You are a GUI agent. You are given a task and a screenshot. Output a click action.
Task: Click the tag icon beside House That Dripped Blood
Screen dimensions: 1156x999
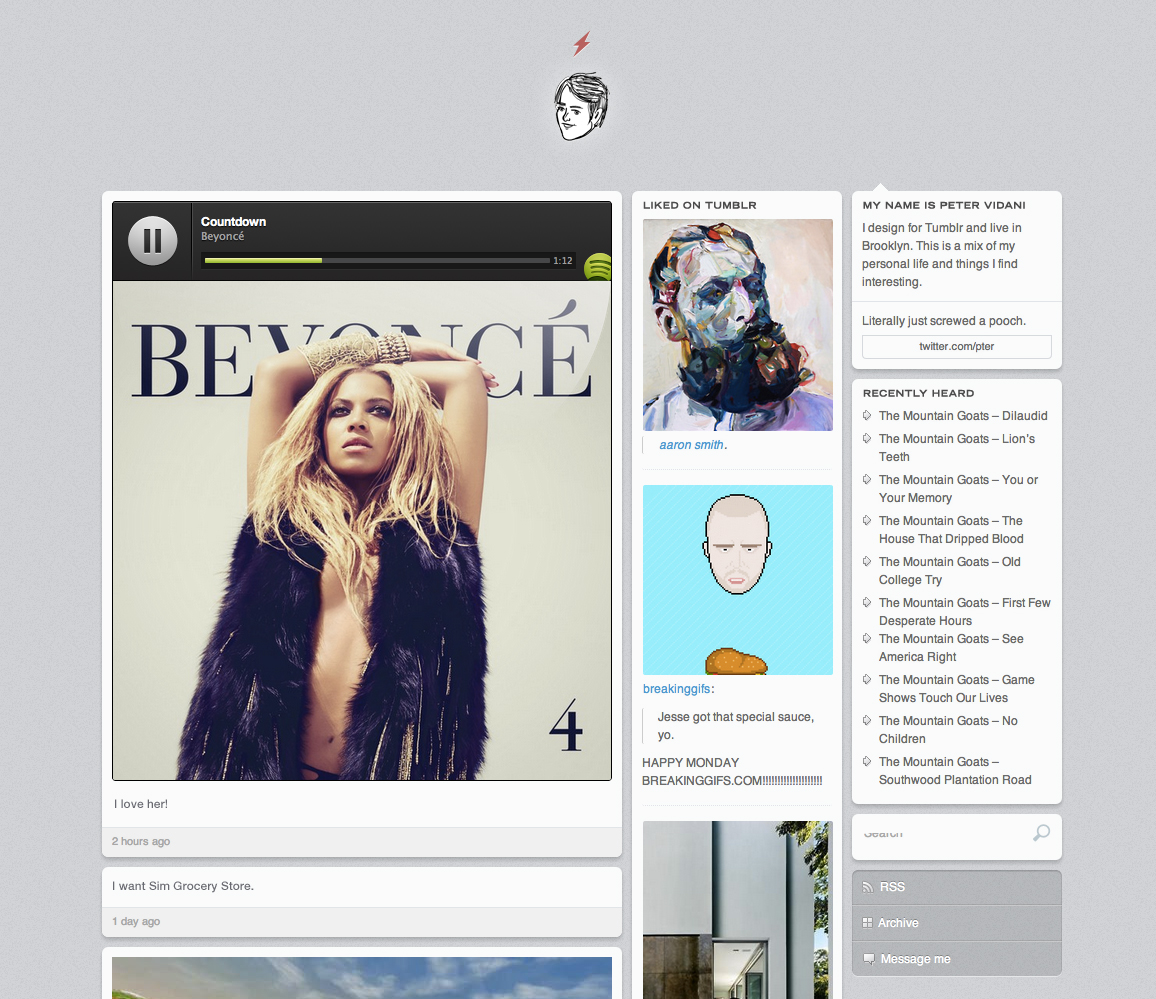pyautogui.click(x=867, y=520)
